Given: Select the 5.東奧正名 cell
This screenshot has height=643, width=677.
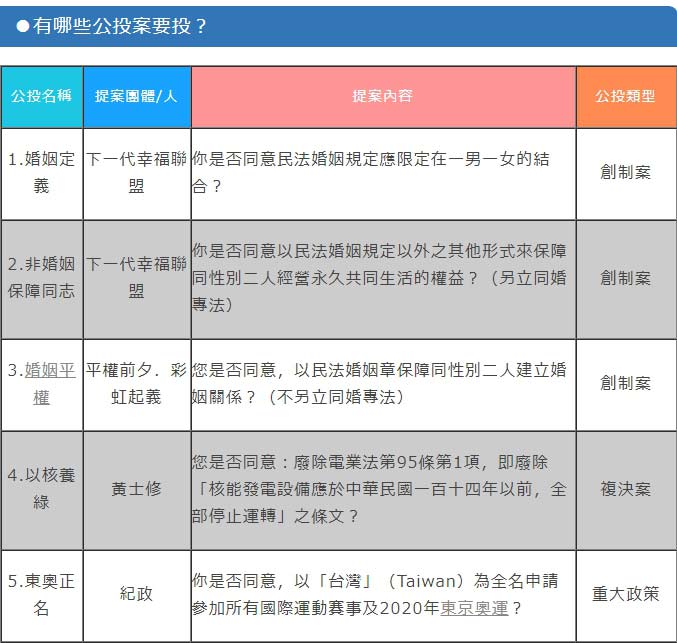Looking at the screenshot, I should tap(41, 595).
